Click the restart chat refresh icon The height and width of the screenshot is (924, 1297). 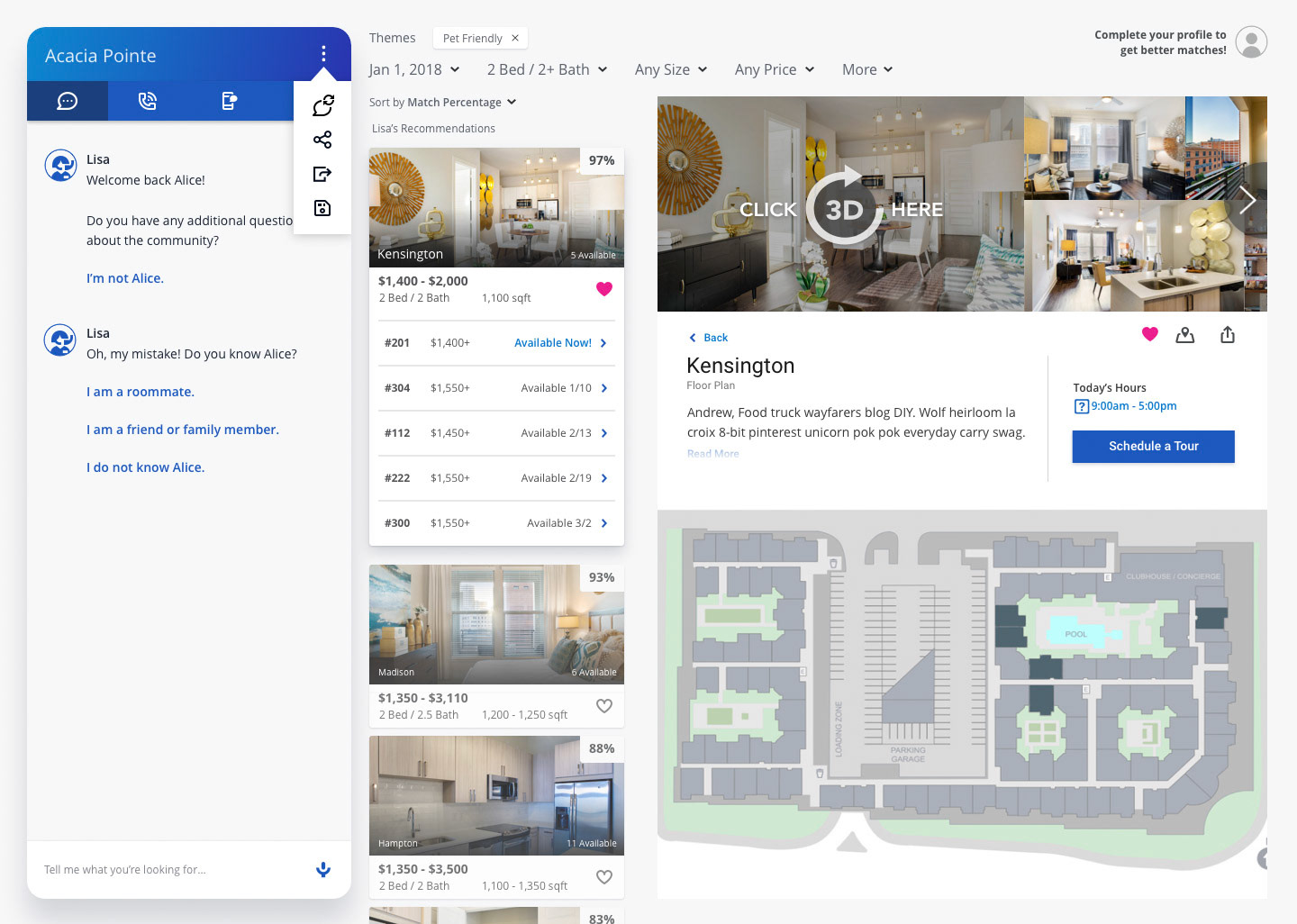323,105
